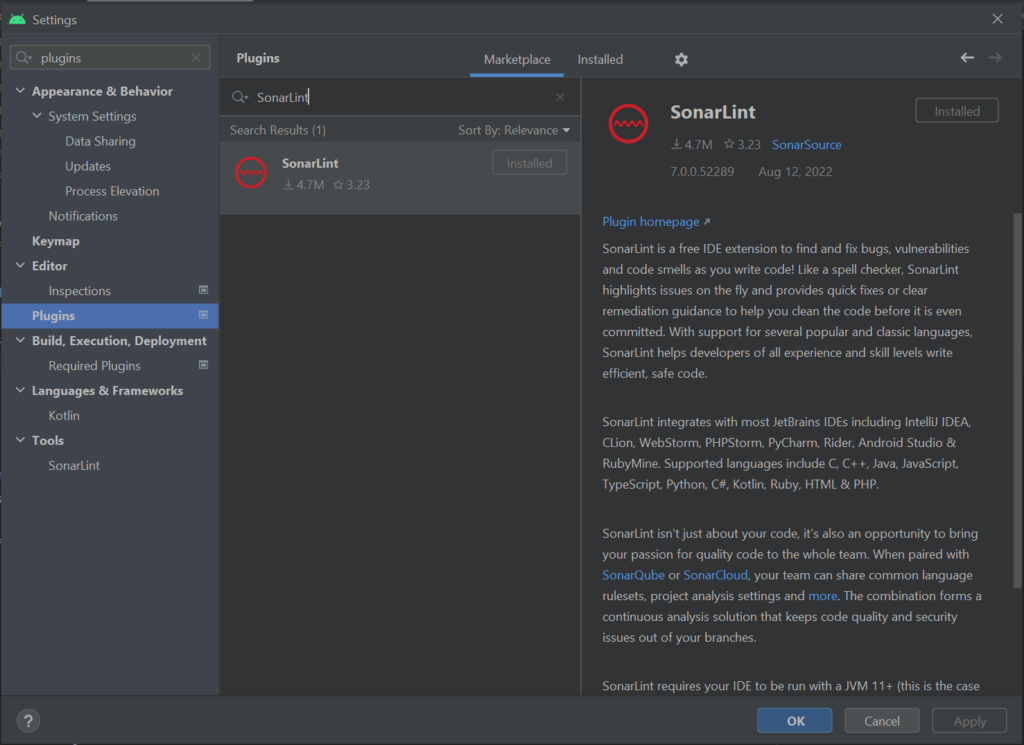This screenshot has height=745, width=1024.
Task: Select Updates in settings tree
Action: pyautogui.click(x=88, y=166)
